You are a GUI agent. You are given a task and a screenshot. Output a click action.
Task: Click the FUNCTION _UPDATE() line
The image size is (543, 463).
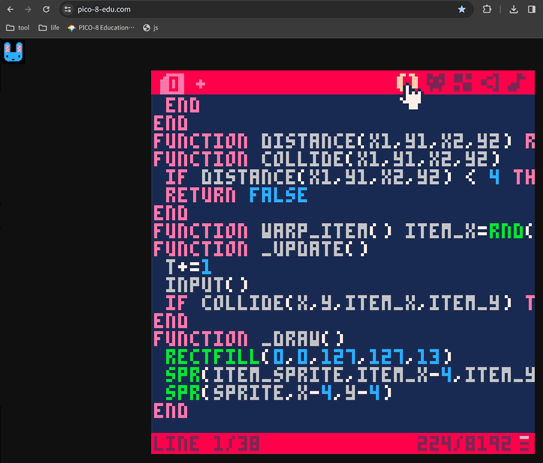click(x=260, y=249)
